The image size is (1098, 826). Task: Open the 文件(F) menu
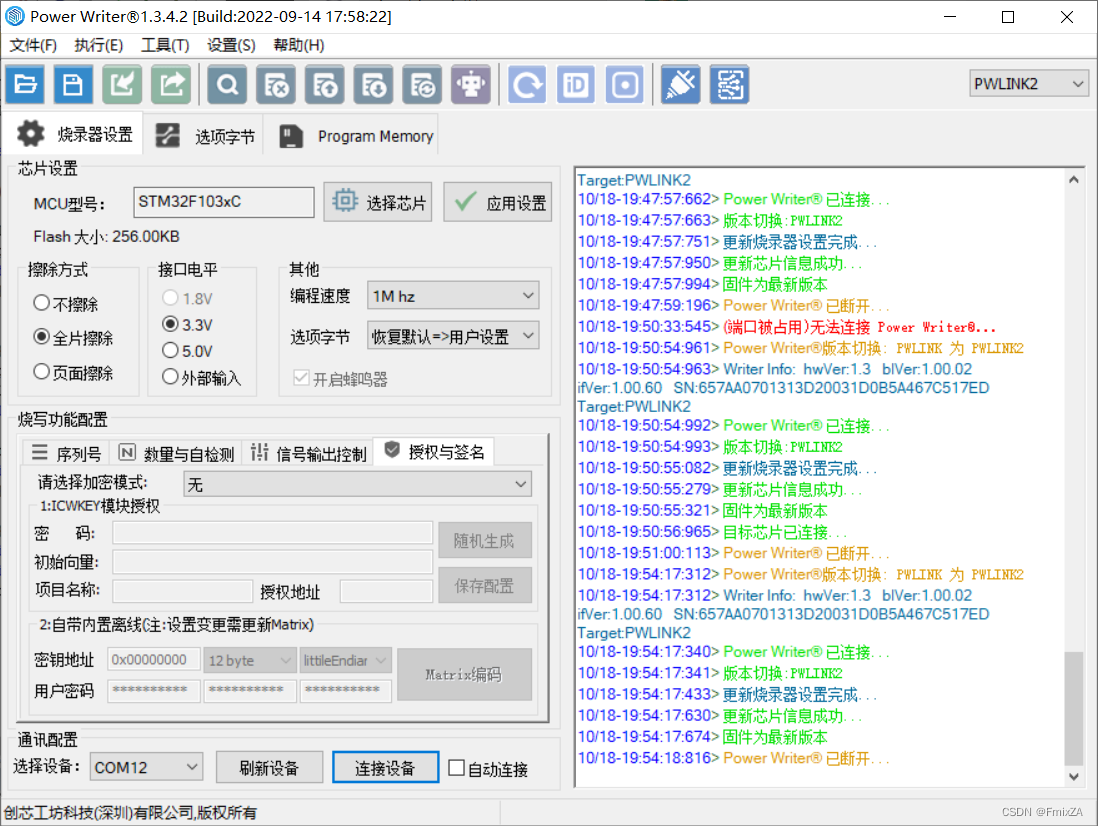click(x=33, y=46)
